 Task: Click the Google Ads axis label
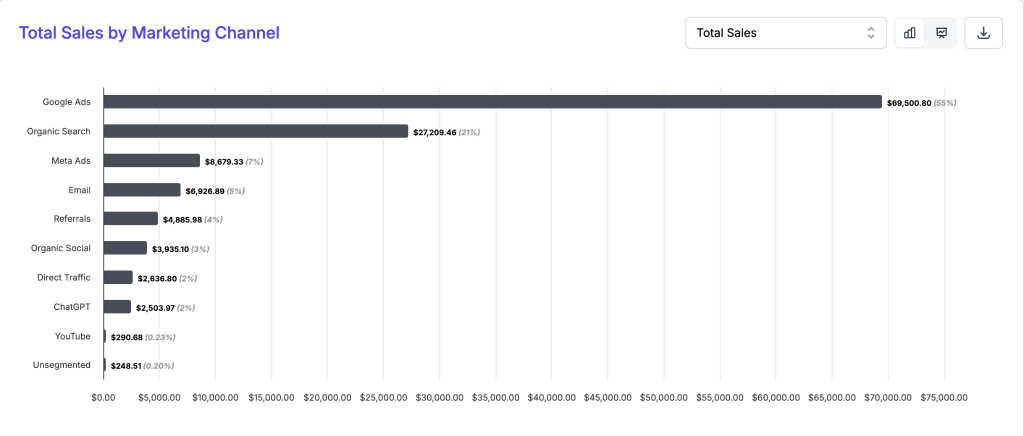(x=66, y=102)
